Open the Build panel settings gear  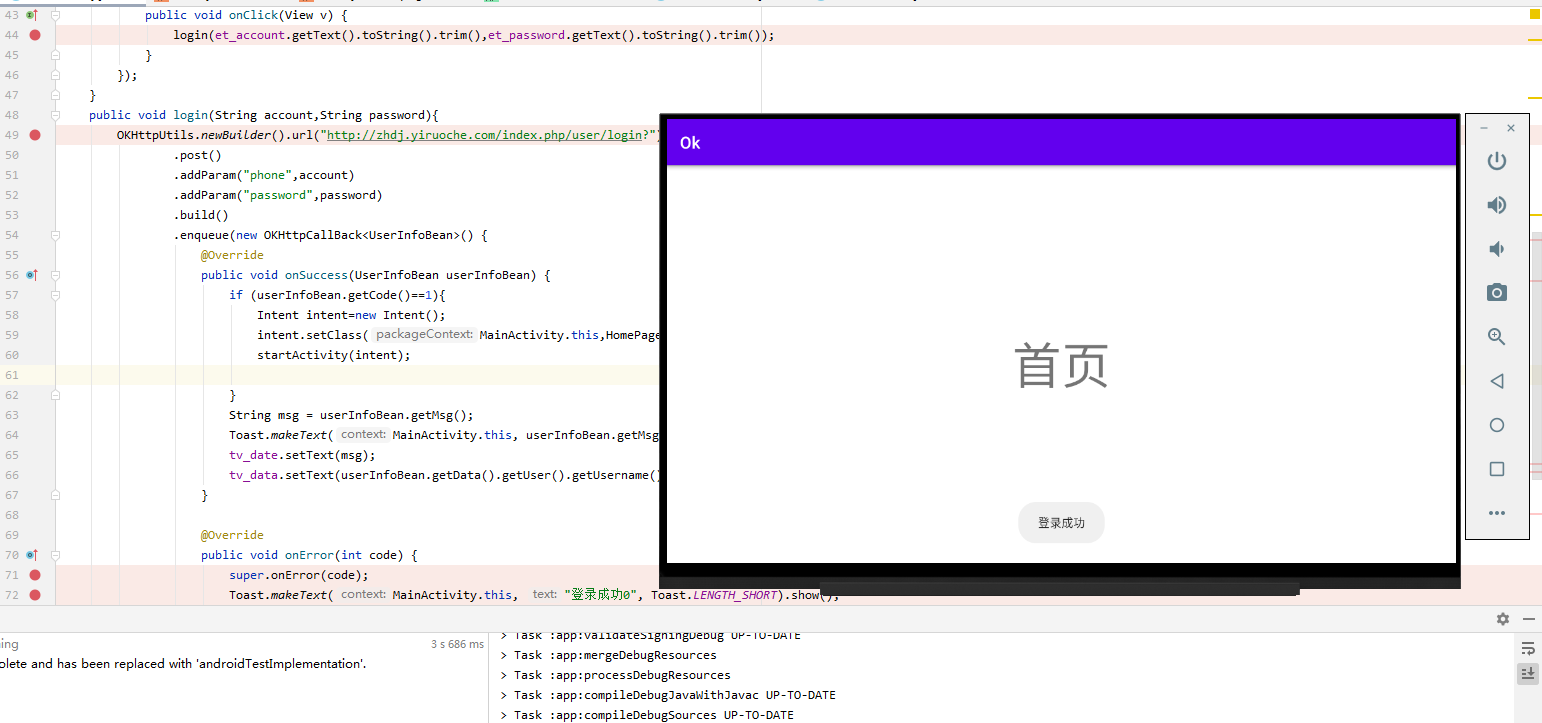coord(1503,619)
